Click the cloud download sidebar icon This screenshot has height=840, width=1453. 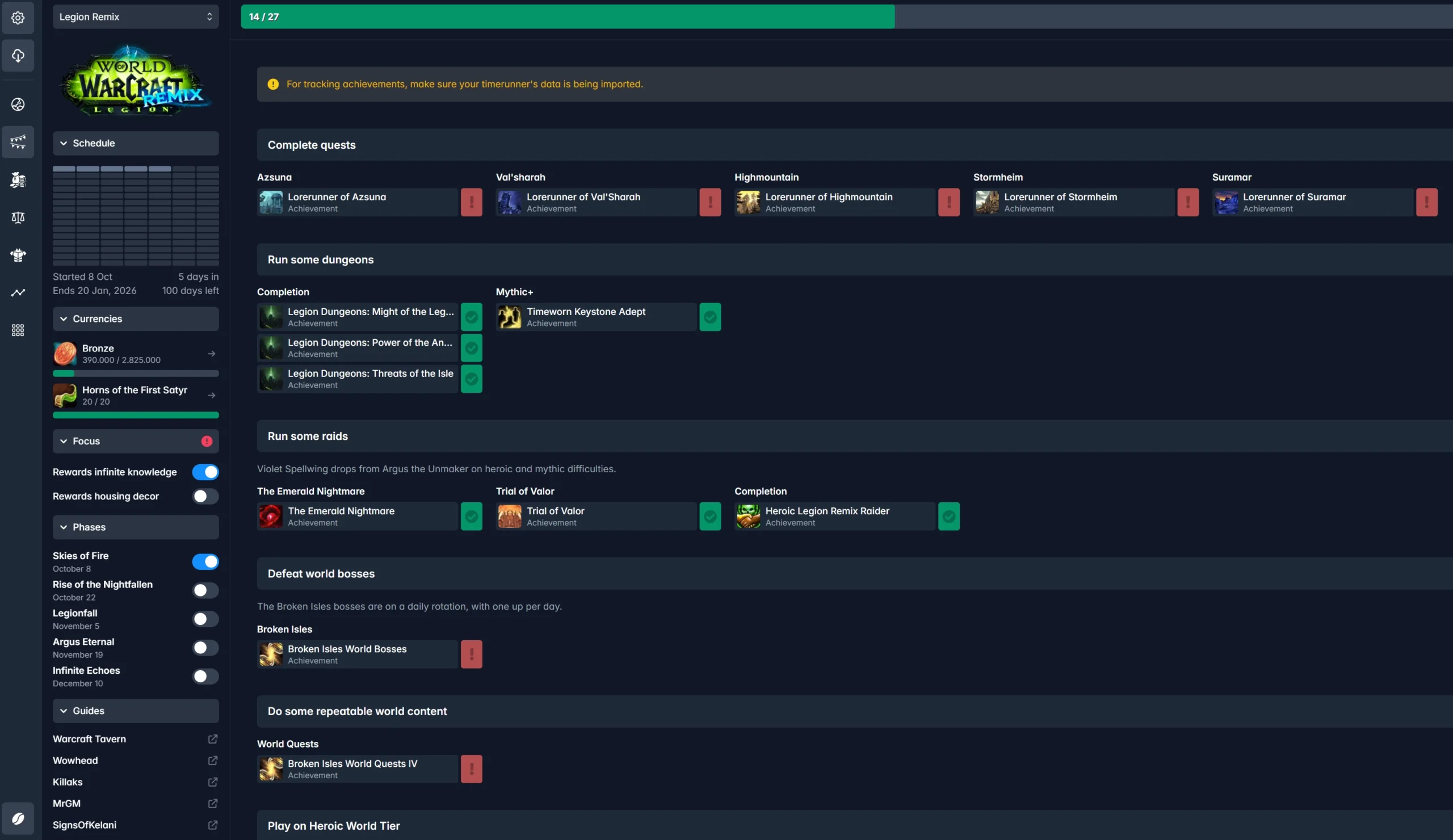(18, 56)
